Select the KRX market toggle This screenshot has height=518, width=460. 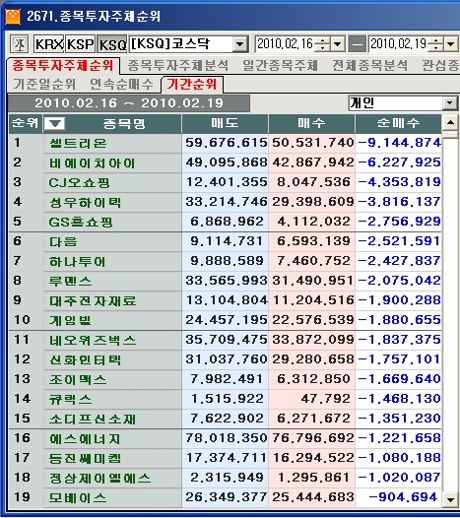pyautogui.click(x=49, y=44)
